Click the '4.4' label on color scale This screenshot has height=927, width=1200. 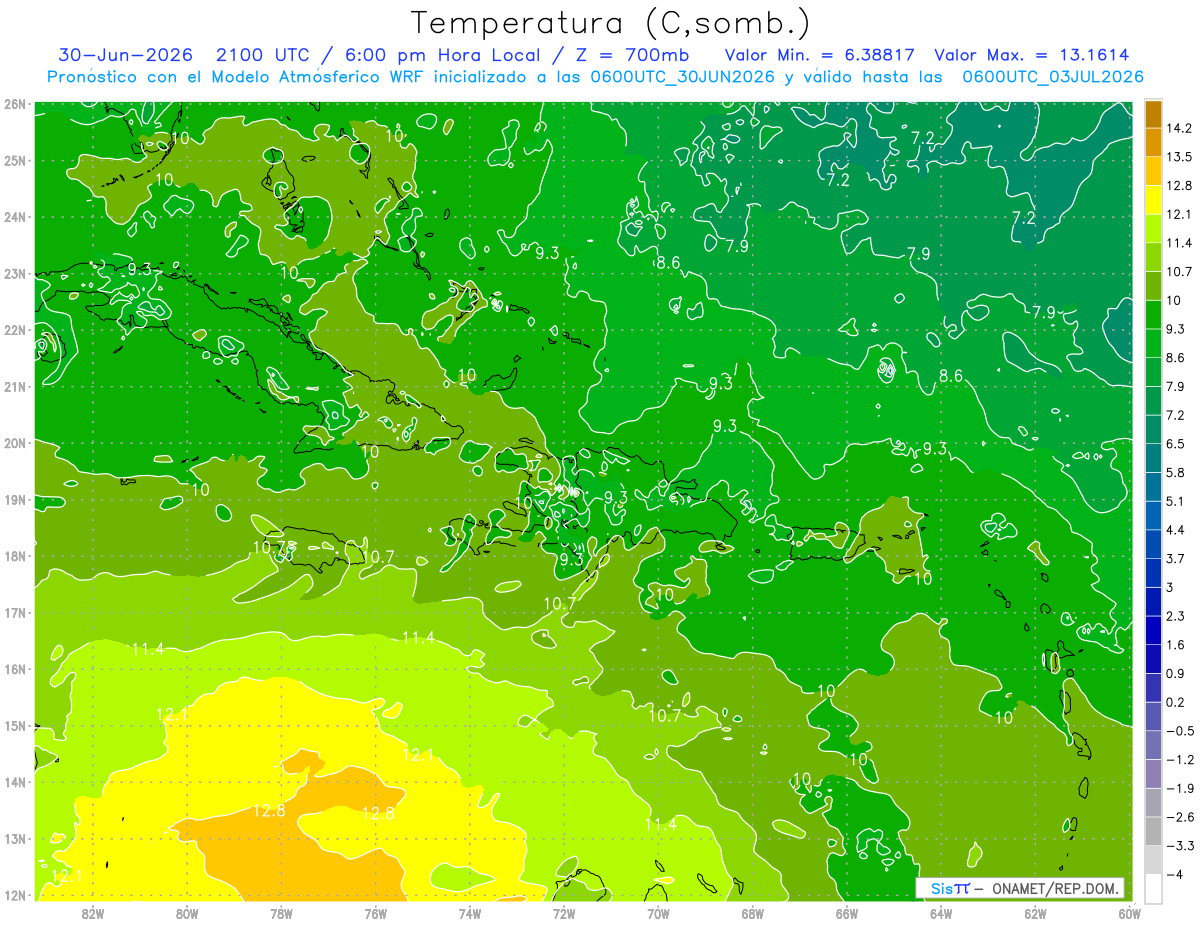(x=1176, y=530)
